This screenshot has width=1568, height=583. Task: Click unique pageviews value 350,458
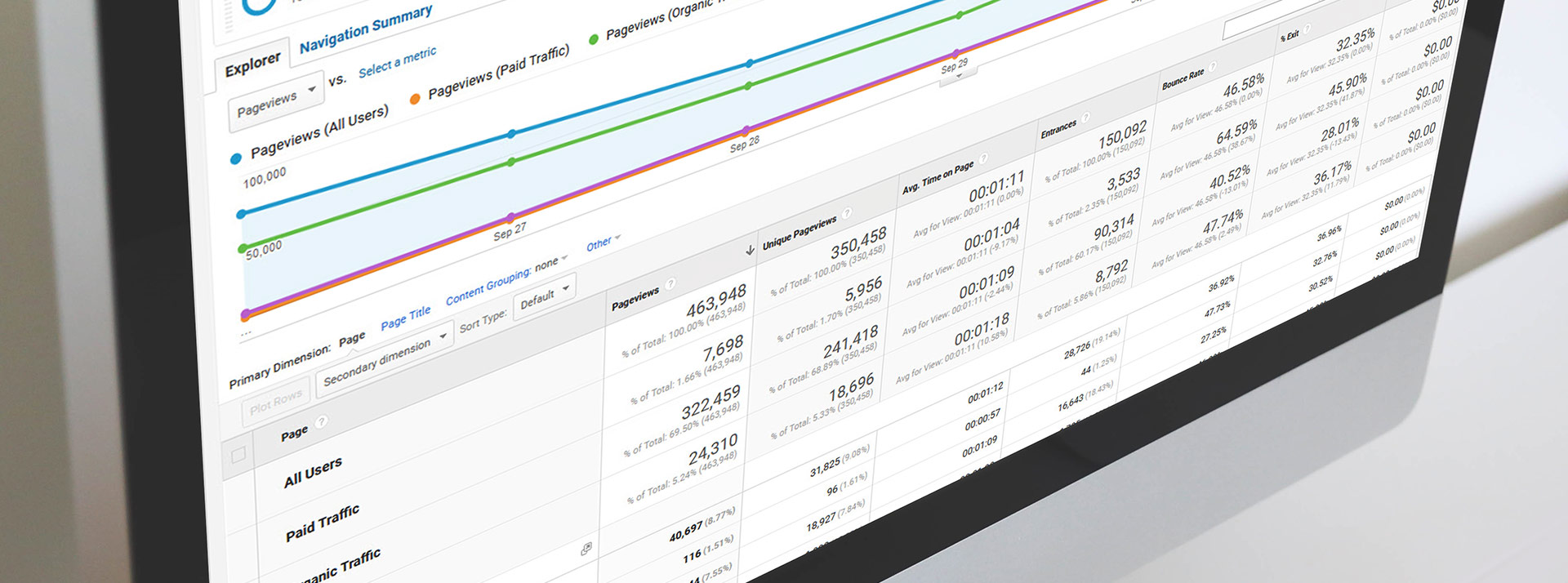coord(858,245)
